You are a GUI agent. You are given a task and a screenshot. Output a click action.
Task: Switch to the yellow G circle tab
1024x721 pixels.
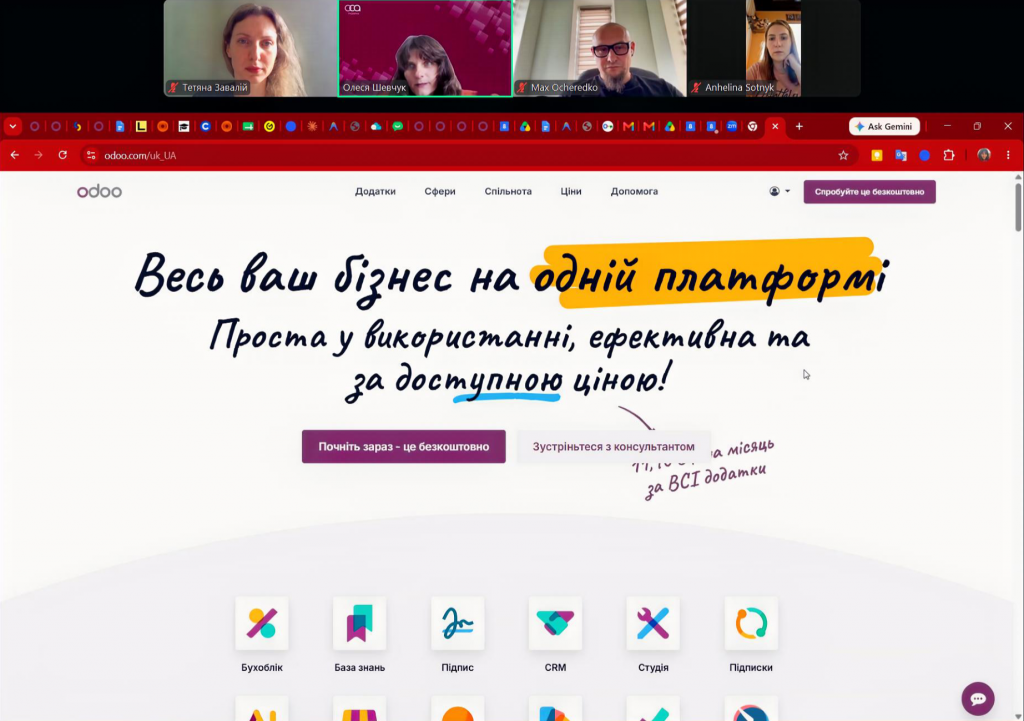[269, 127]
